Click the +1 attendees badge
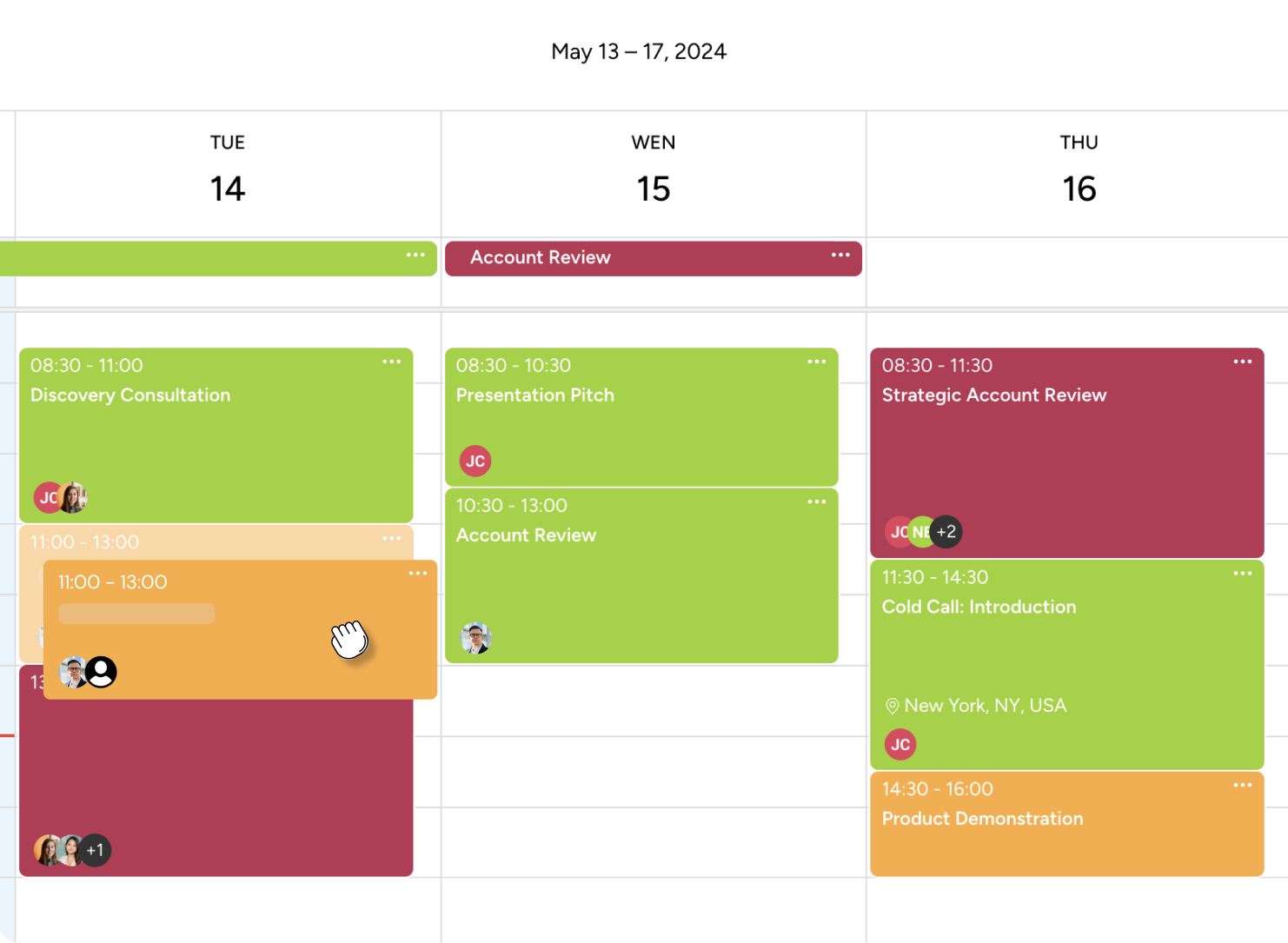Image resolution: width=1288 pixels, height=943 pixels. pos(95,850)
